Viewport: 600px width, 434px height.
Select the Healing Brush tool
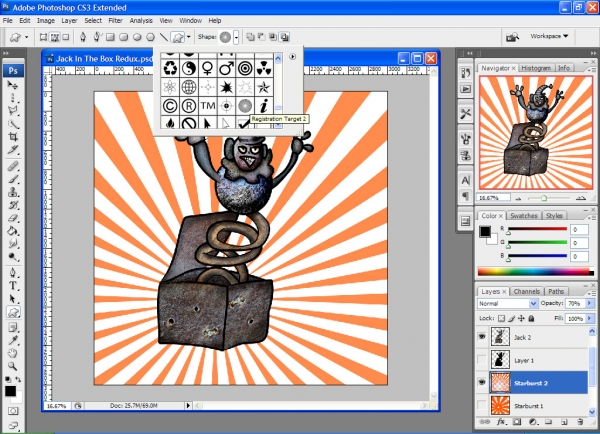[x=13, y=166]
